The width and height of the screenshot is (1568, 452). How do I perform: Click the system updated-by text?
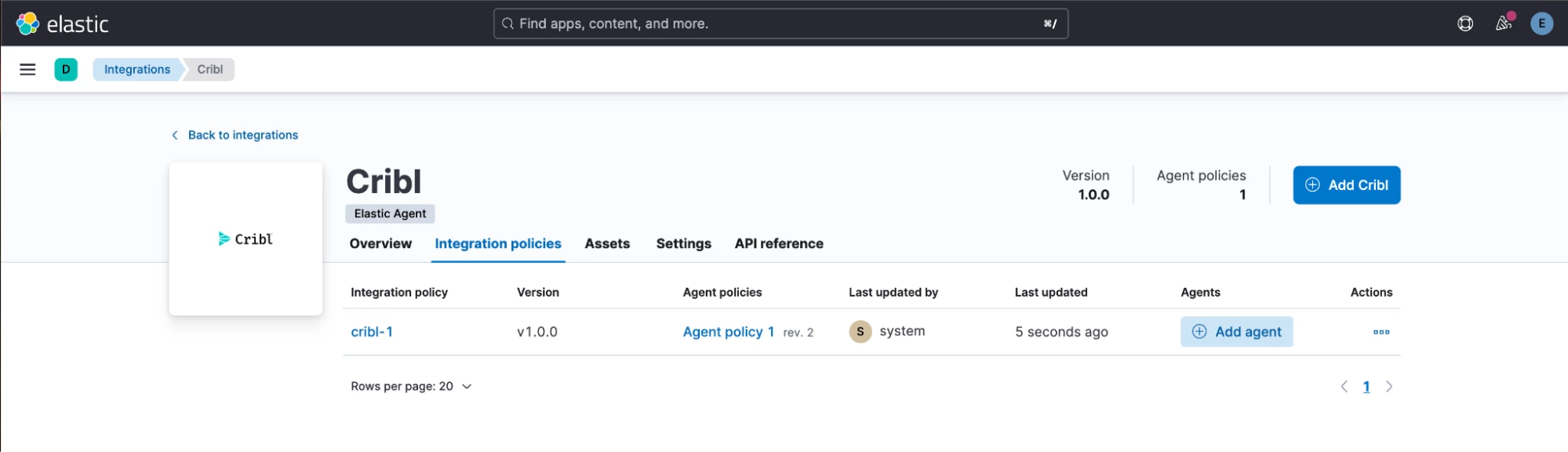[902, 331]
